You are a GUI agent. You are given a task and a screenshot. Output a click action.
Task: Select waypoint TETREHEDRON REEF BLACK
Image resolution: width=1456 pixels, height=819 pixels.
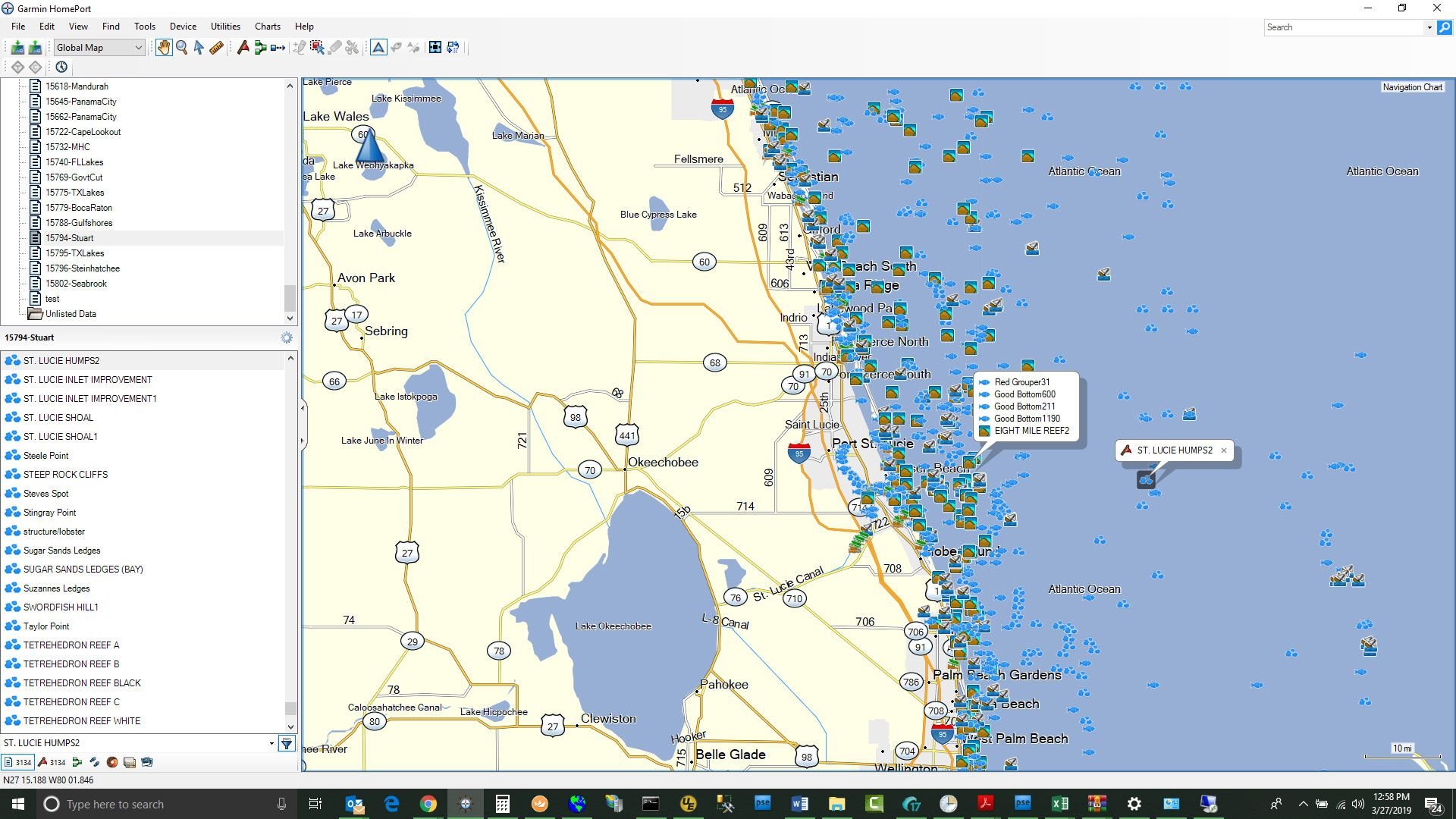coord(82,683)
